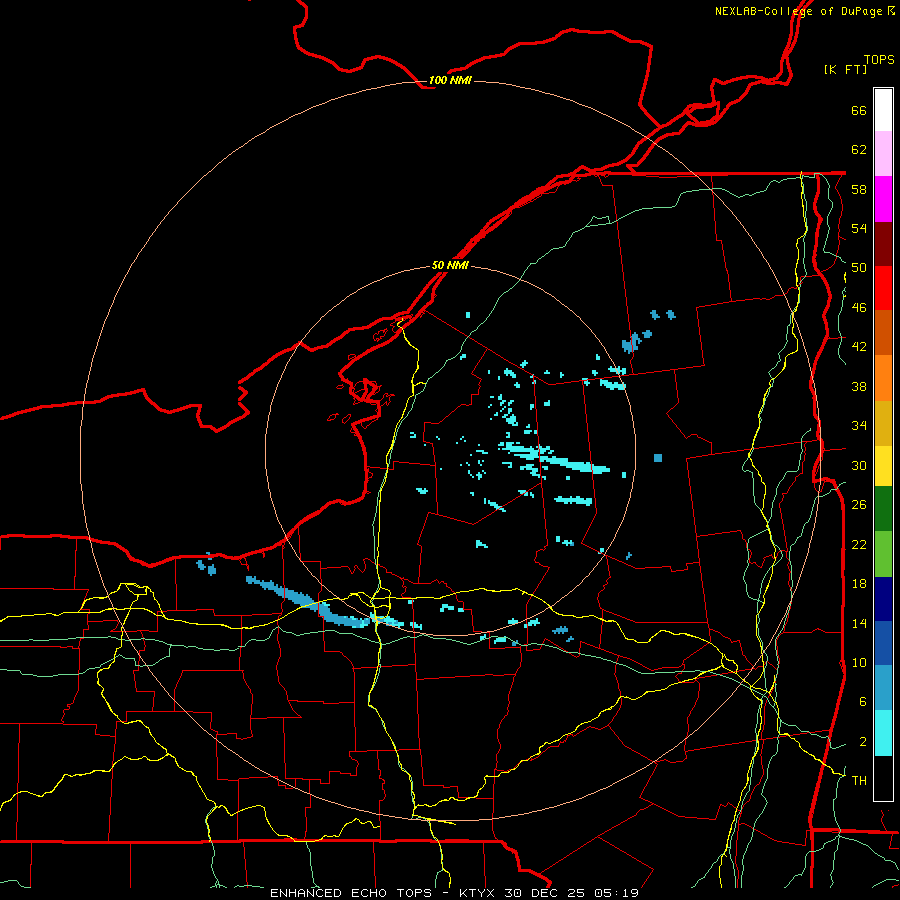Click the legend value 6
Screen dimensions: 900x900
pos(863,702)
